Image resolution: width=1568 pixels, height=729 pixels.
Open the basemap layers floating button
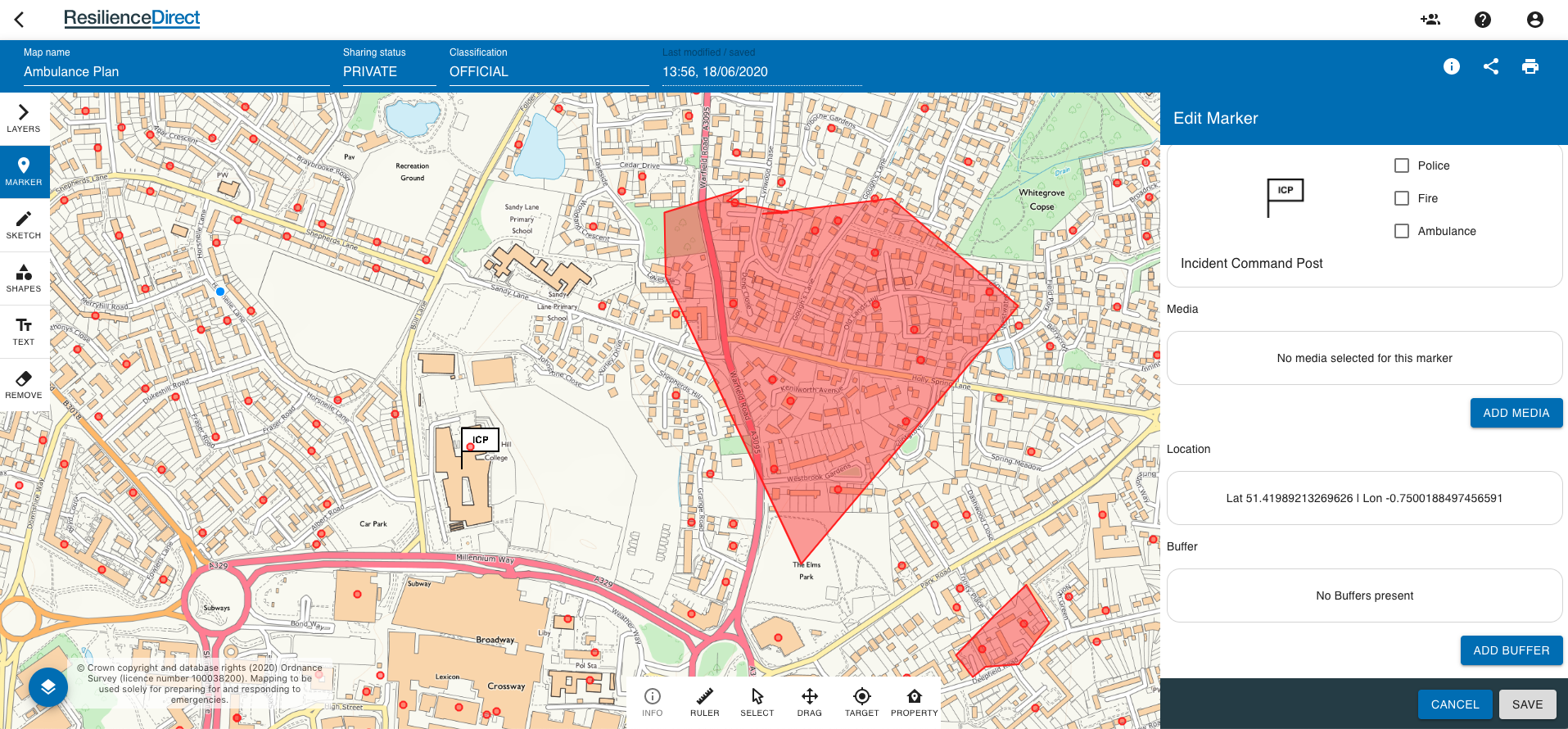(48, 687)
